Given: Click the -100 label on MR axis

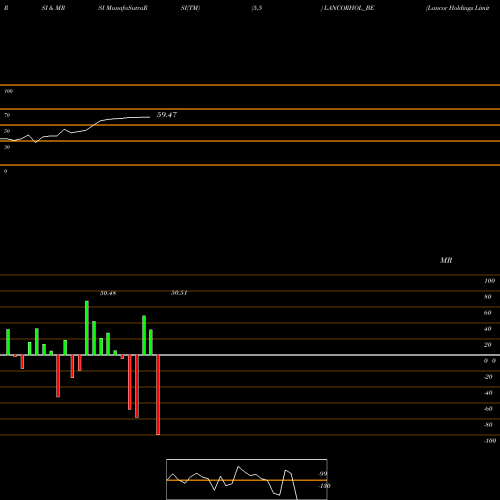Looking at the screenshot, I should click(x=490, y=441).
